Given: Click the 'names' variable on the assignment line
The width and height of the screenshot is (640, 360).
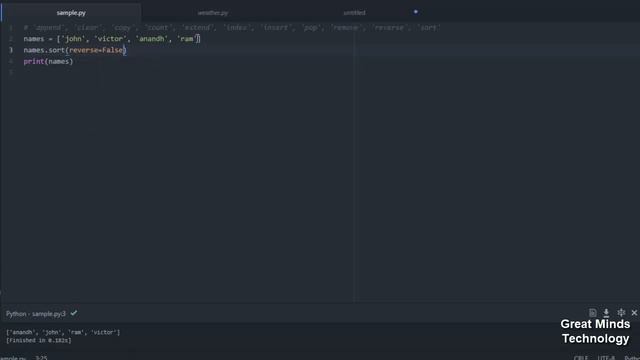Looking at the screenshot, I should (34, 39).
